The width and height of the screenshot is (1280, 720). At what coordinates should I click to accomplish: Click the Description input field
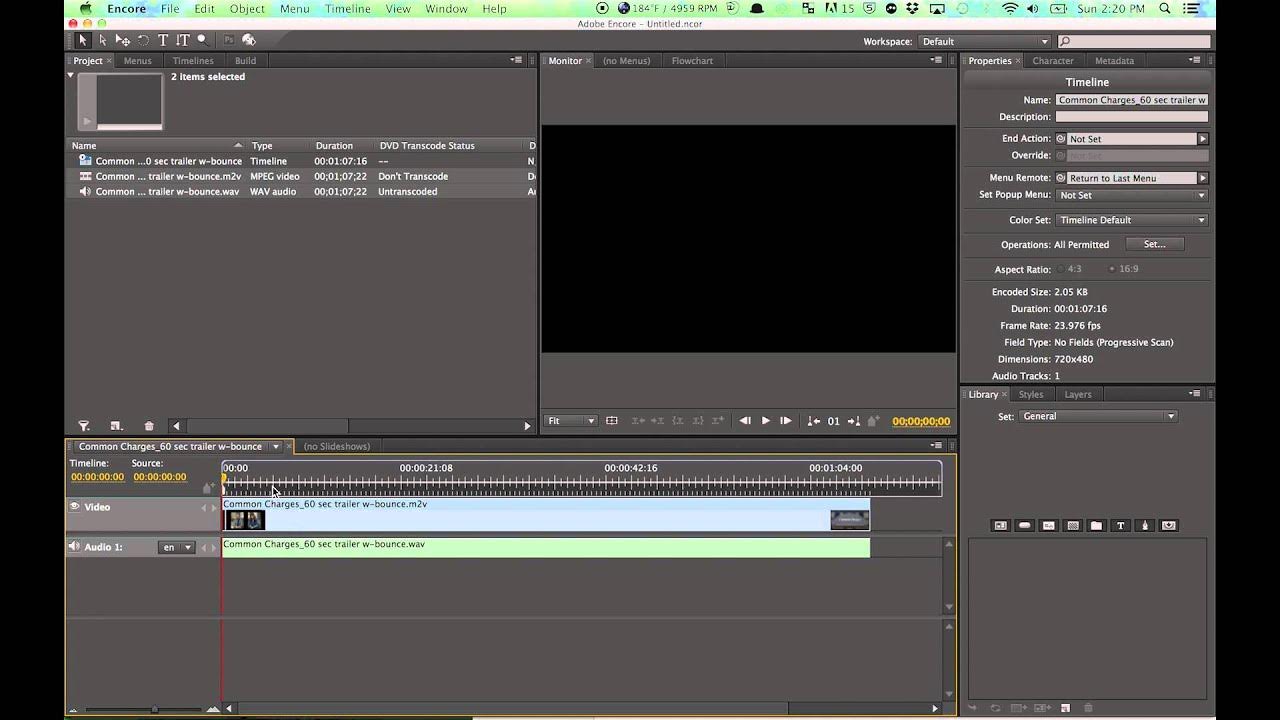tap(1132, 117)
